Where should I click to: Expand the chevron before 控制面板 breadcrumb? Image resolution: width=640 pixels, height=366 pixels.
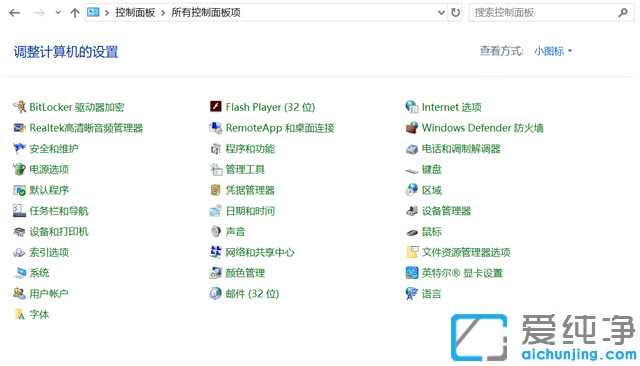coord(107,13)
